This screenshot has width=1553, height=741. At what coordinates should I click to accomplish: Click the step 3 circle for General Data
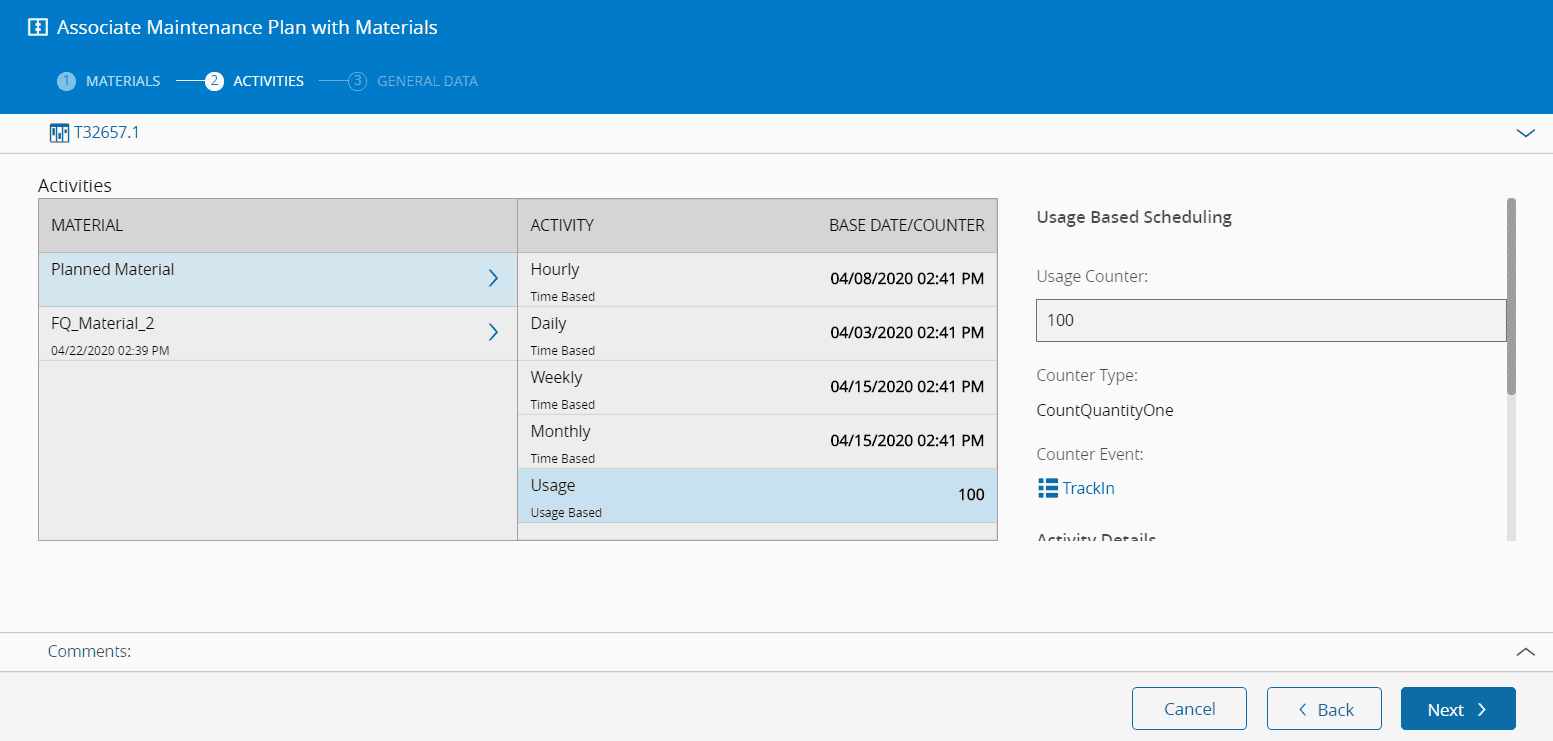click(358, 81)
